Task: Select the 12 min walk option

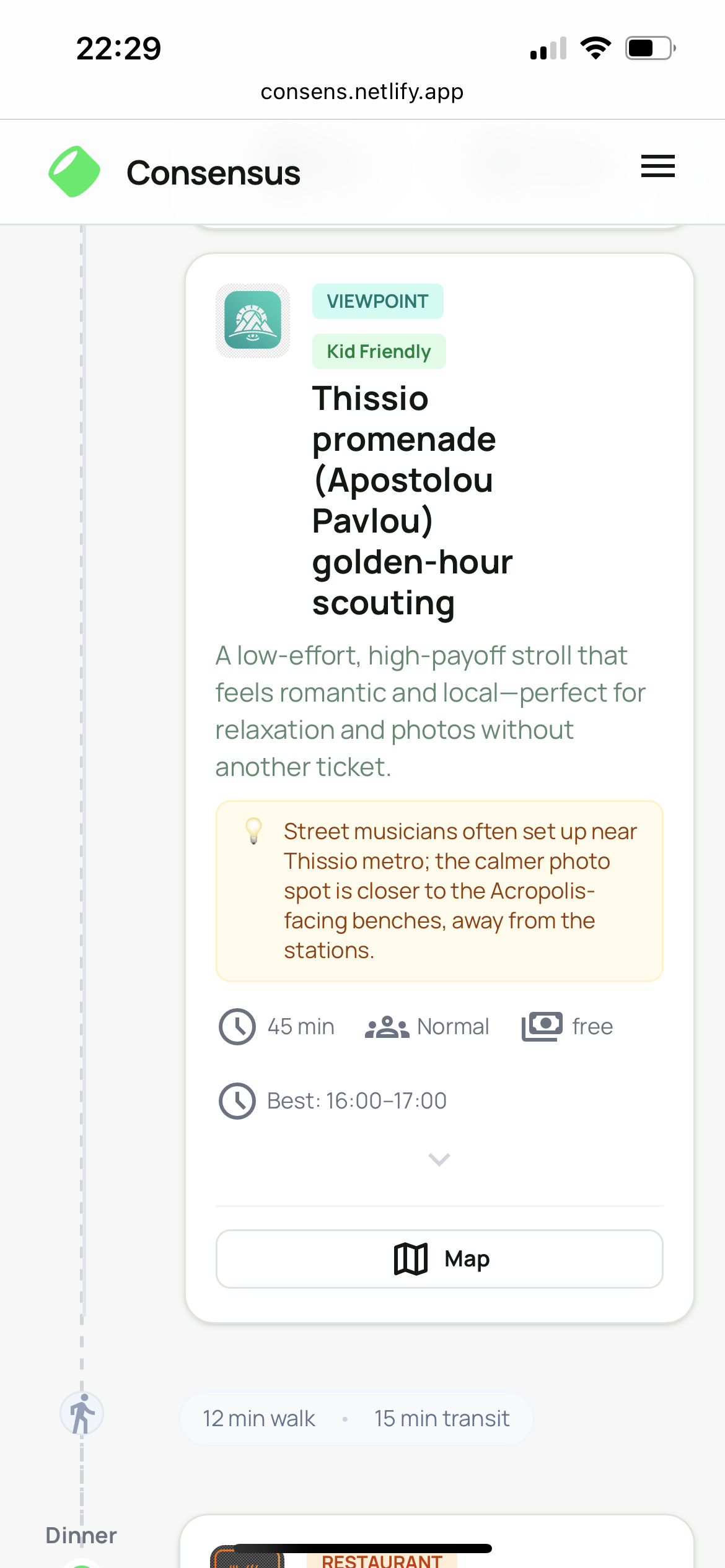Action: point(259,1419)
